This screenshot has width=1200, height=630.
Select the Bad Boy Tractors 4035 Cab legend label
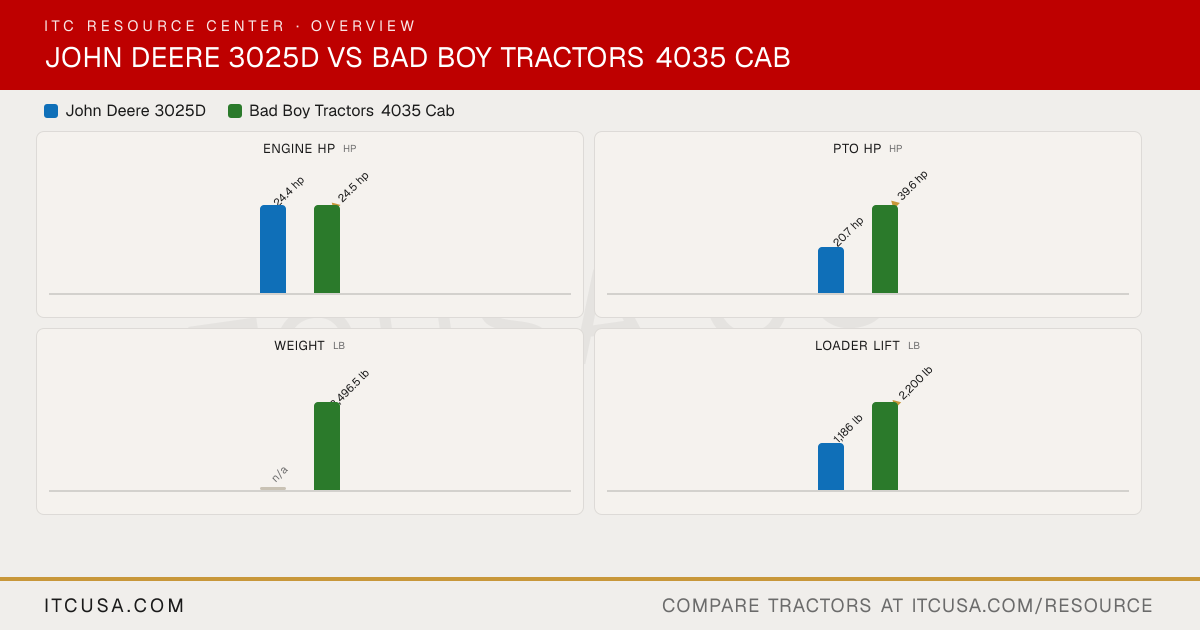pyautogui.click(x=352, y=111)
